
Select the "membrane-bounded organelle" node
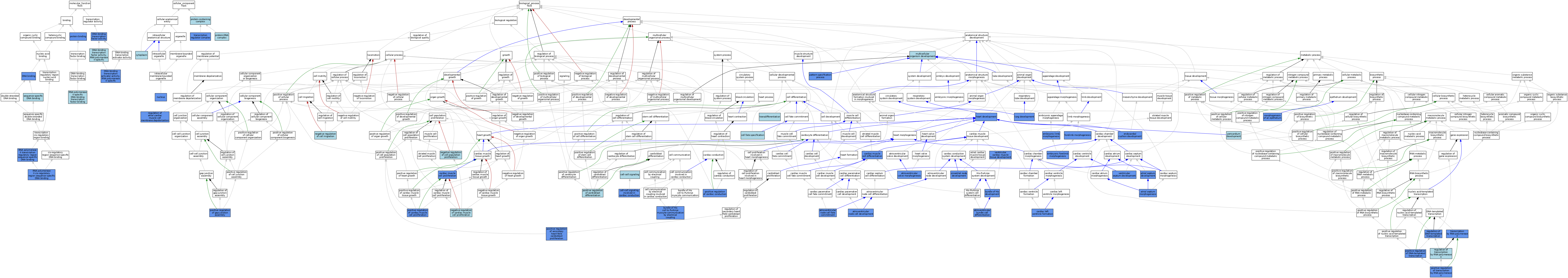pyautogui.click(x=181, y=55)
